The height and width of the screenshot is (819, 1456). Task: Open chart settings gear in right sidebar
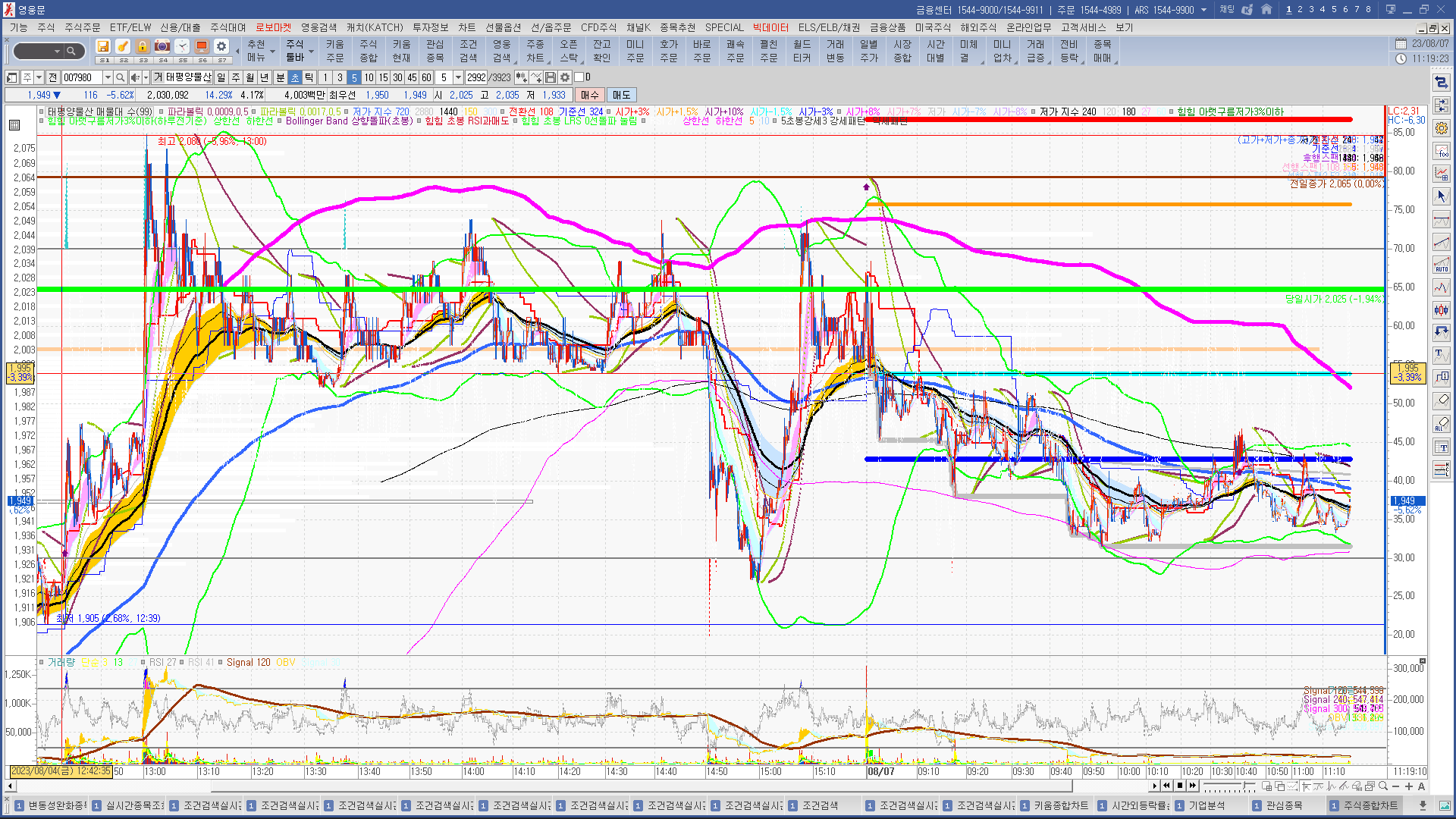click(x=1442, y=128)
